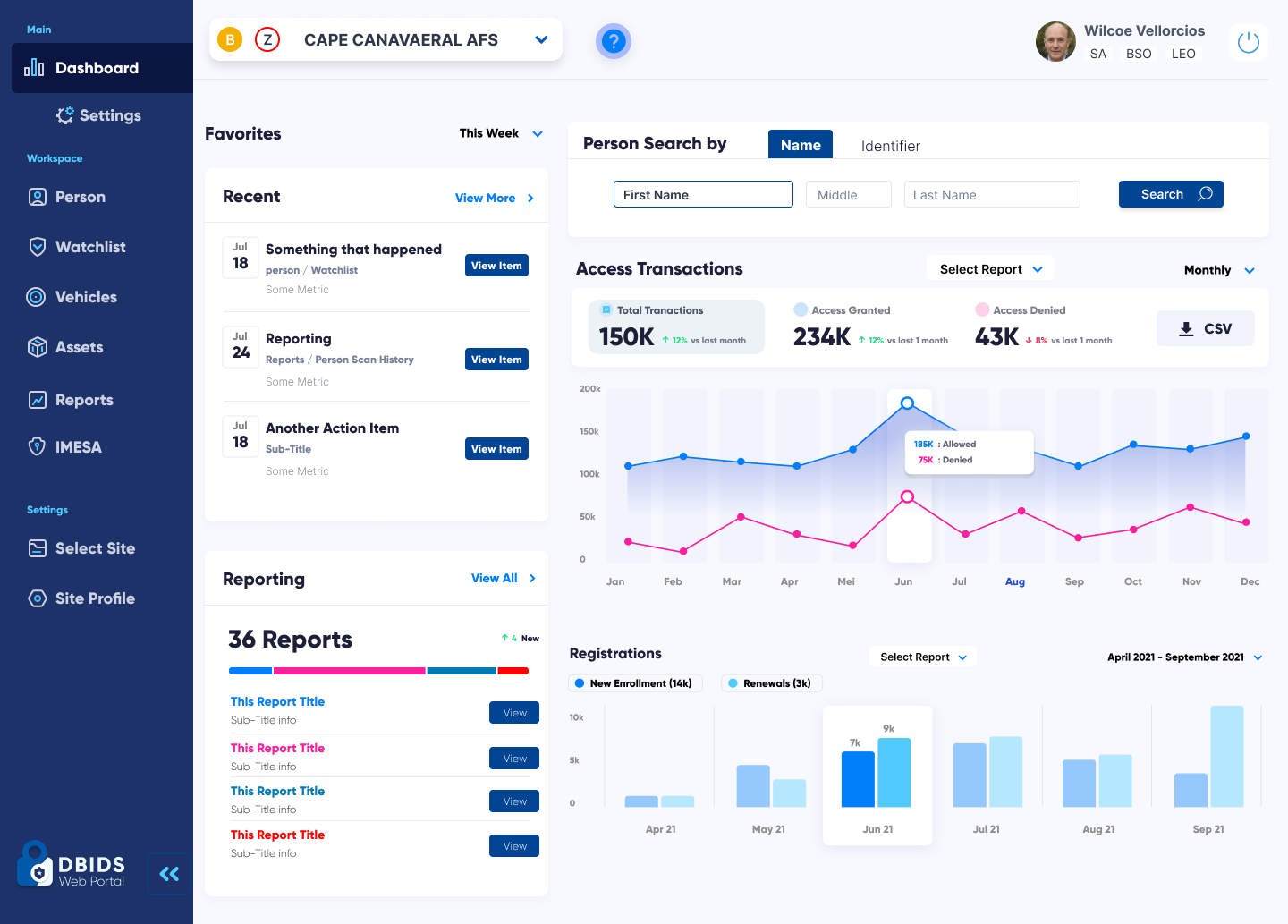Viewport: 1288px width, 924px height.
Task: Click the Reports chart icon
Action: 38,400
